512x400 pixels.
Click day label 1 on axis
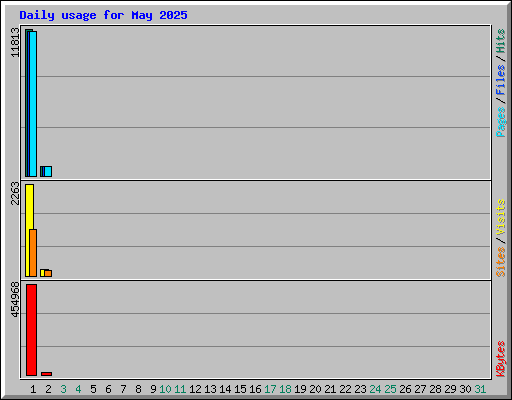(x=33, y=389)
